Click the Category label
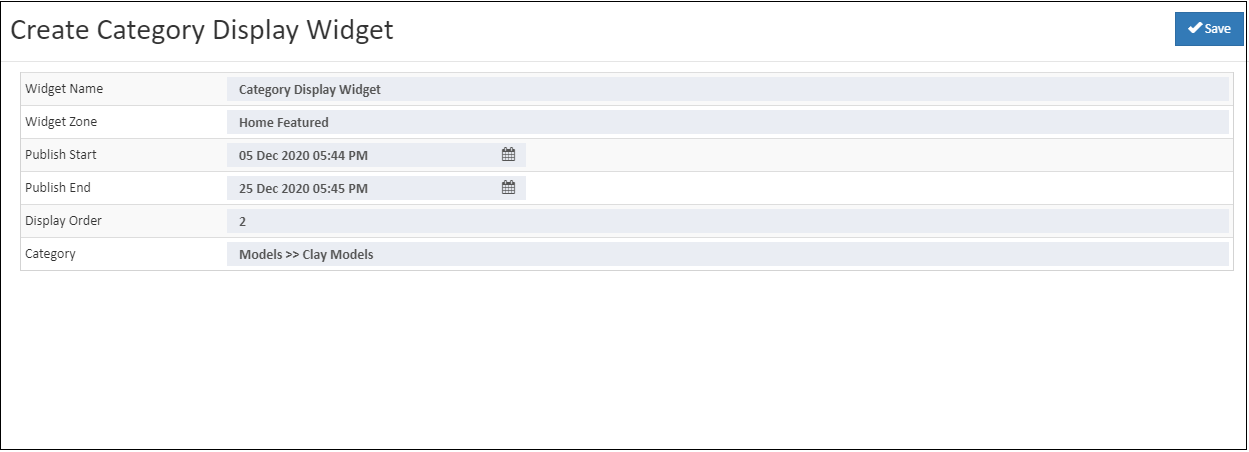 point(50,254)
